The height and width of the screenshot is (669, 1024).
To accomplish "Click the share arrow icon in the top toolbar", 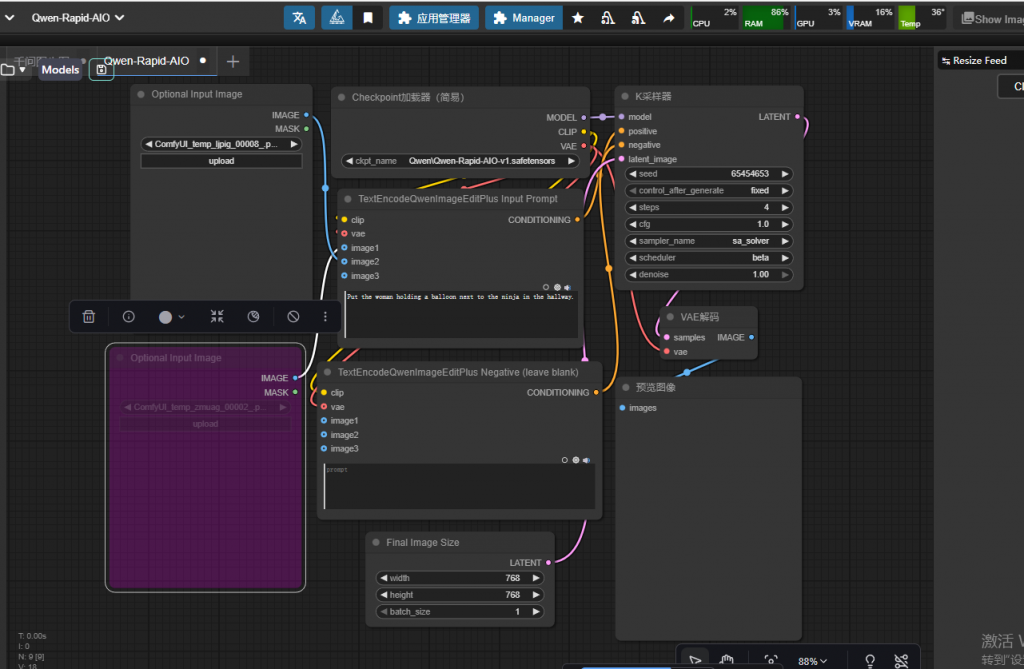I will (668, 18).
